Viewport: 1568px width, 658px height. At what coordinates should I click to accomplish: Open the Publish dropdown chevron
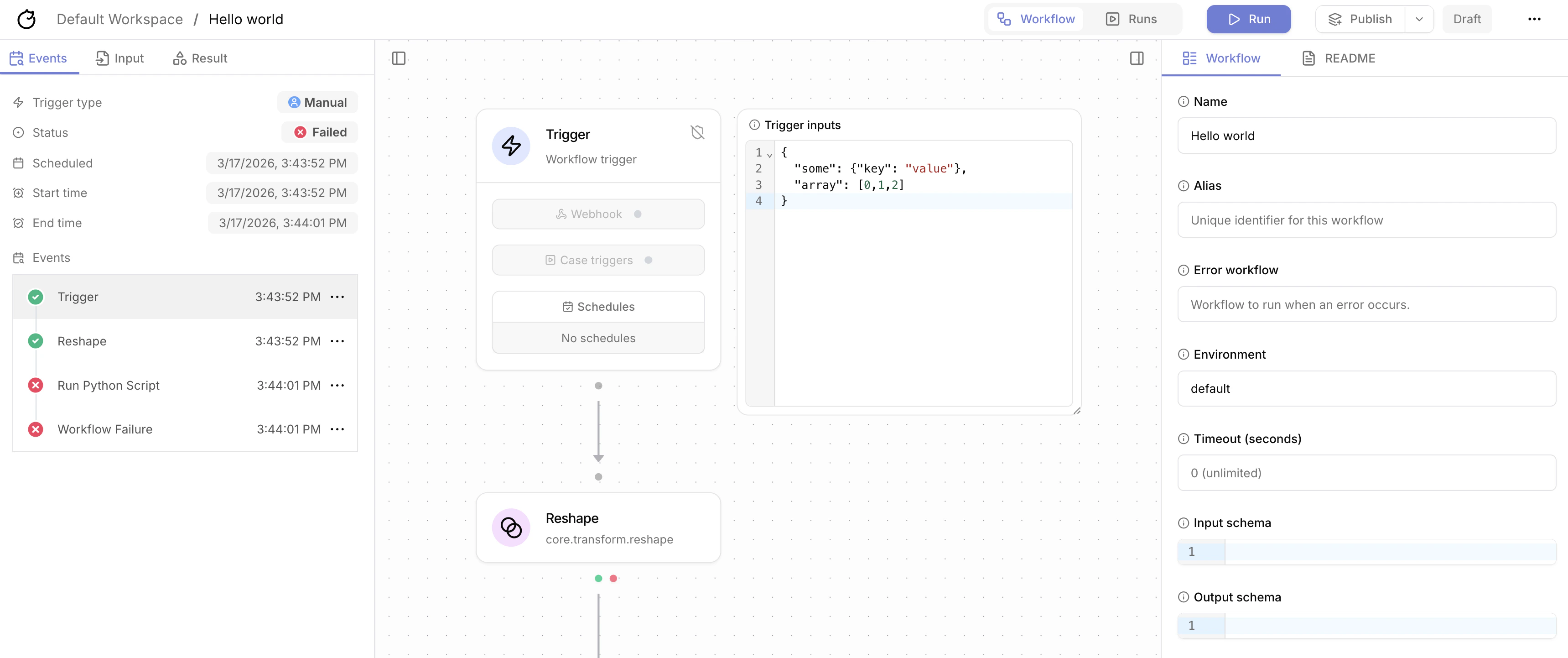(x=1419, y=19)
